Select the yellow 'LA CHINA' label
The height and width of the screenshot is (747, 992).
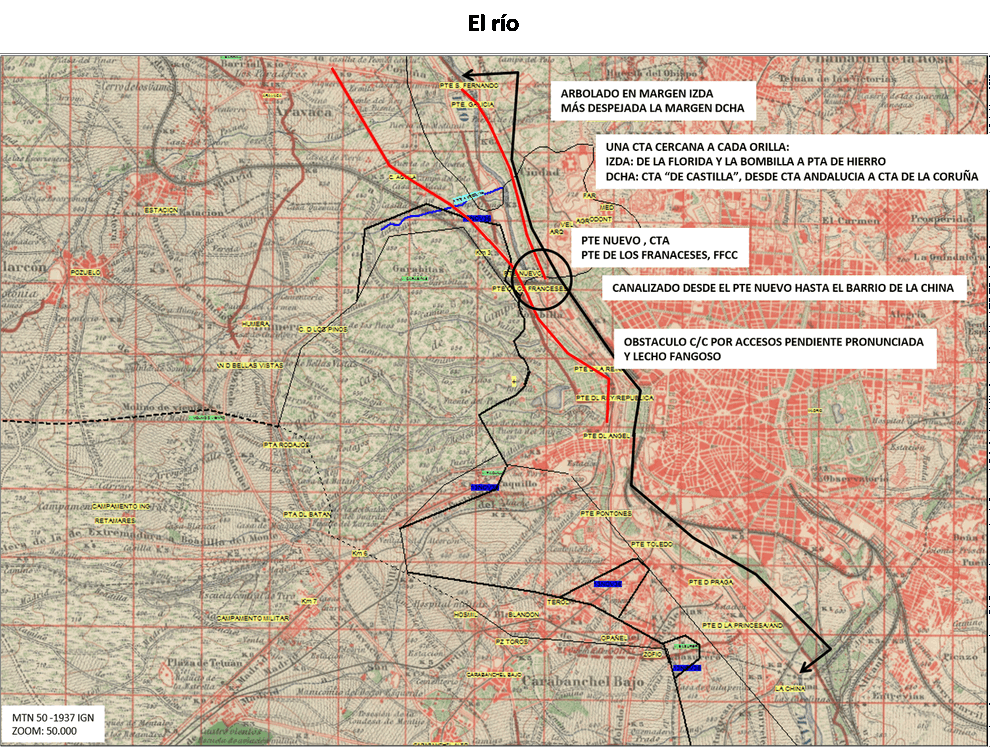pos(790,688)
